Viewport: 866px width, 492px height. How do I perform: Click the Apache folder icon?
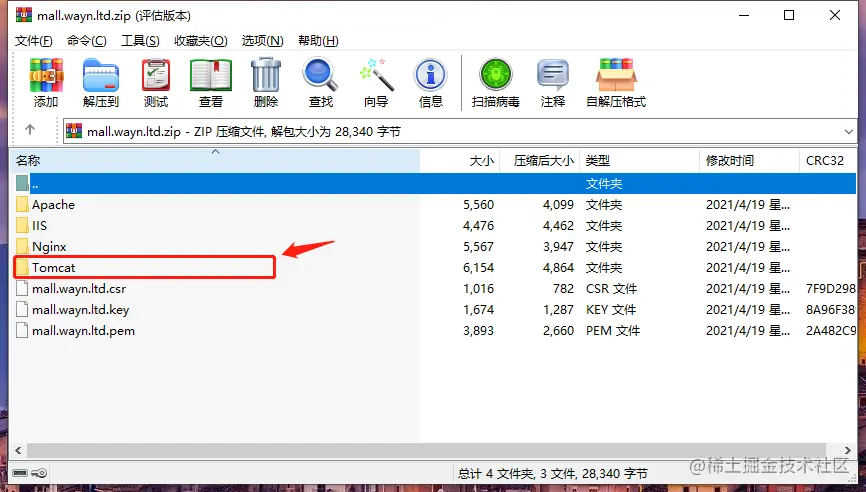click(x=22, y=205)
